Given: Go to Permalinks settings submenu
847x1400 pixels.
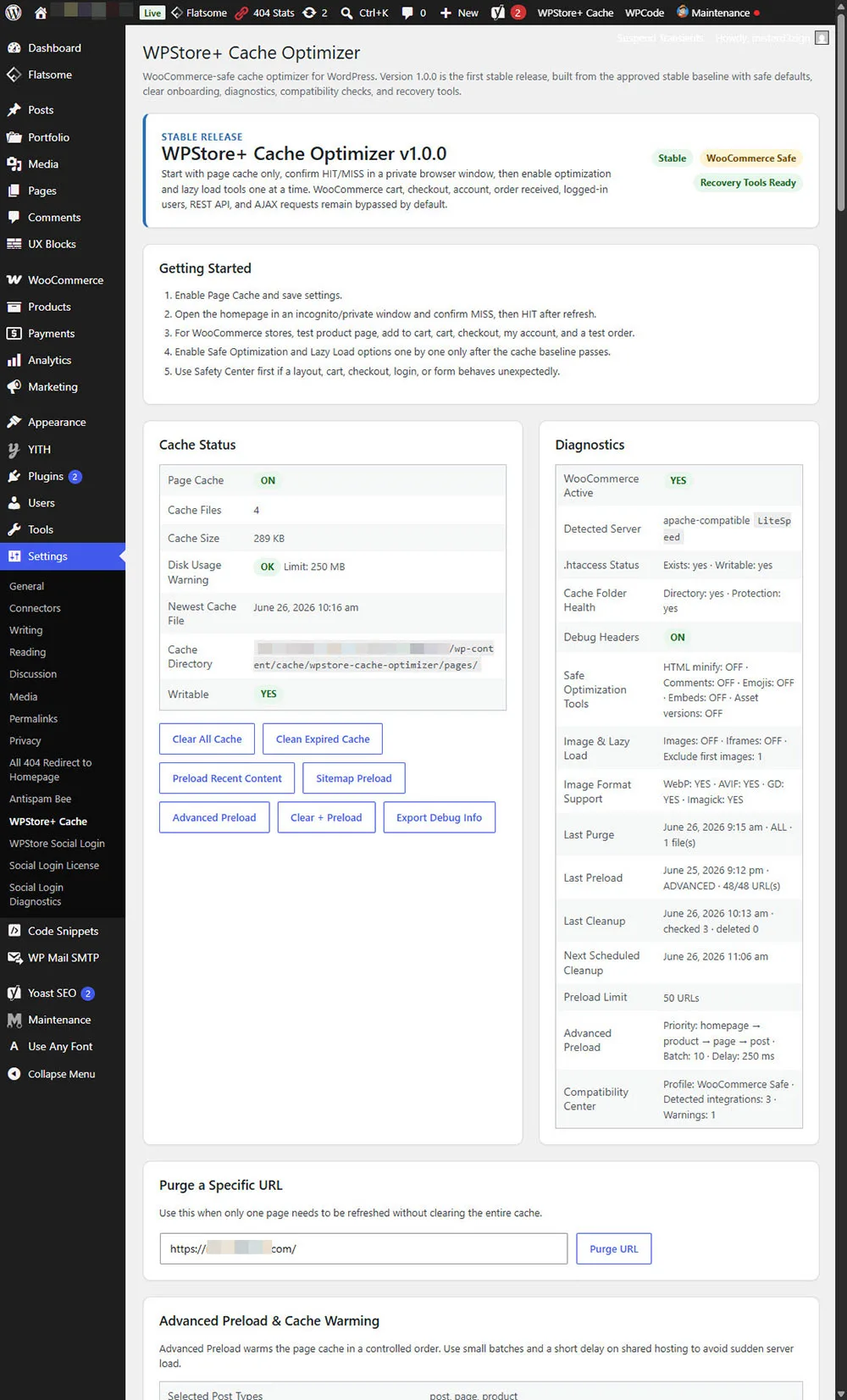Looking at the screenshot, I should (x=33, y=718).
